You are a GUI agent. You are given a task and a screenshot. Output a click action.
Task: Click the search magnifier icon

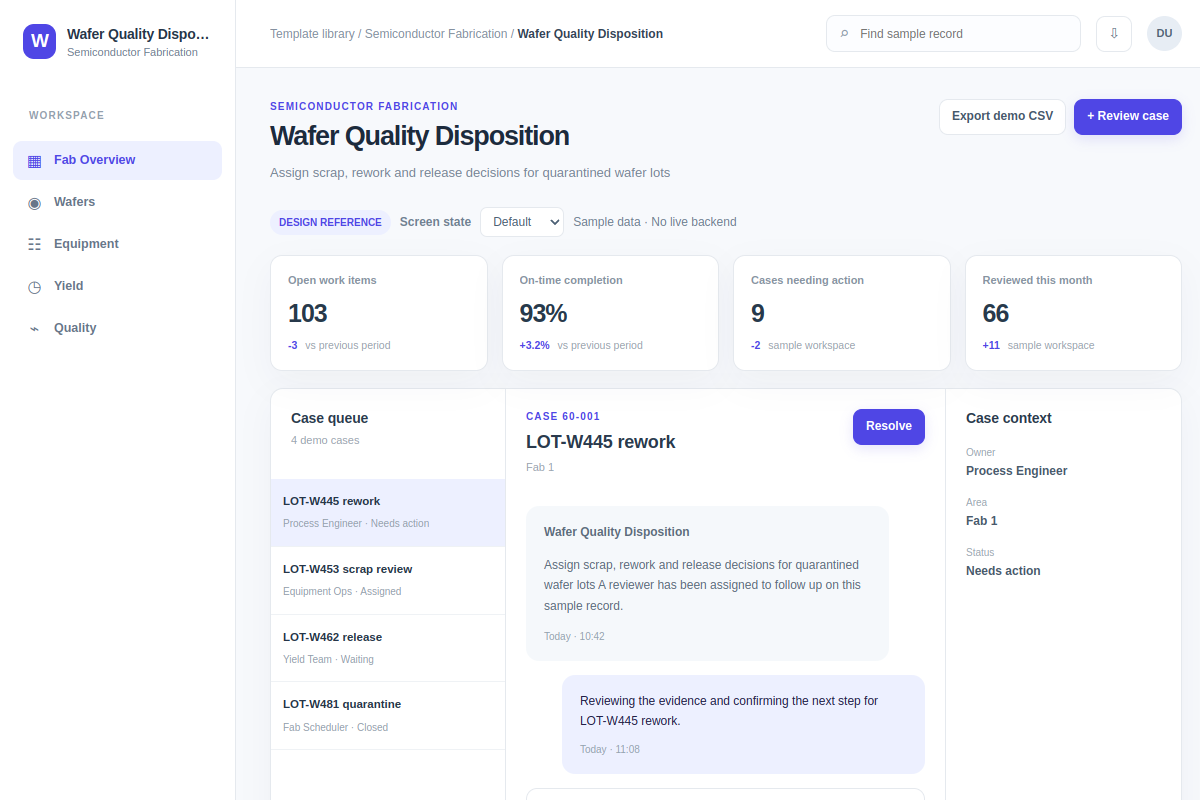click(x=845, y=33)
